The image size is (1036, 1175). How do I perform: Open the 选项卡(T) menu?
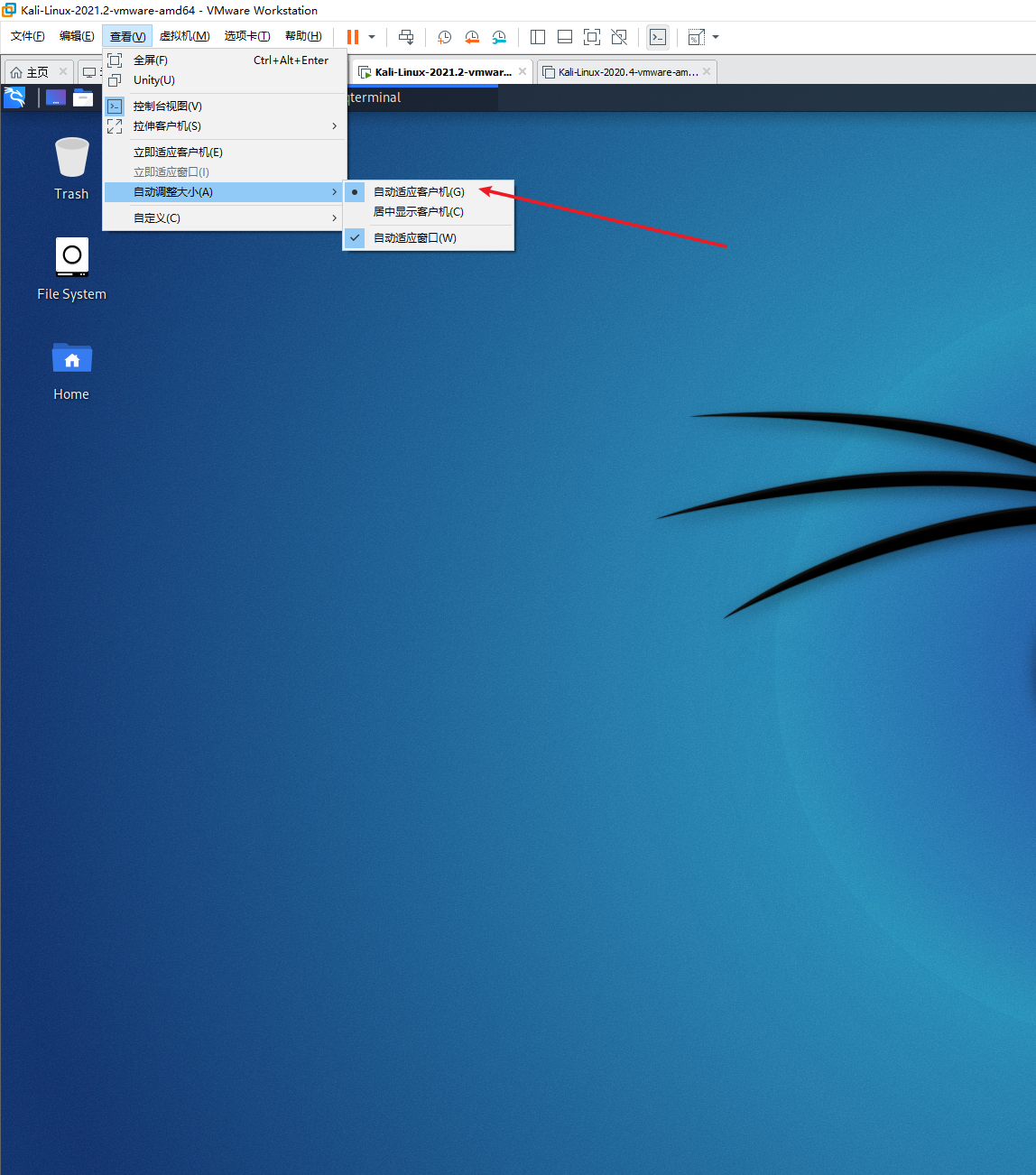[247, 36]
